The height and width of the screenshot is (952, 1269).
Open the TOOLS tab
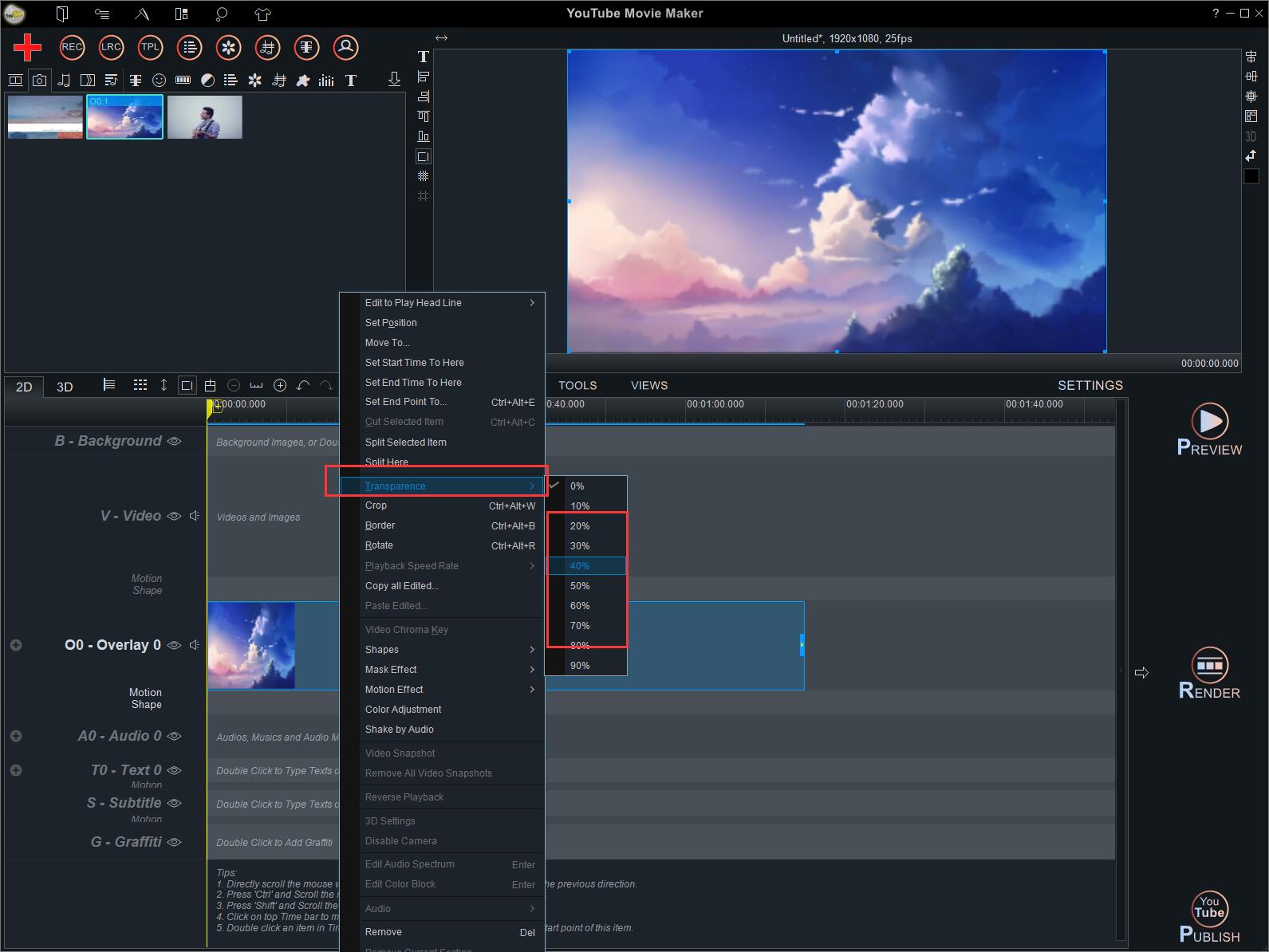tap(577, 385)
